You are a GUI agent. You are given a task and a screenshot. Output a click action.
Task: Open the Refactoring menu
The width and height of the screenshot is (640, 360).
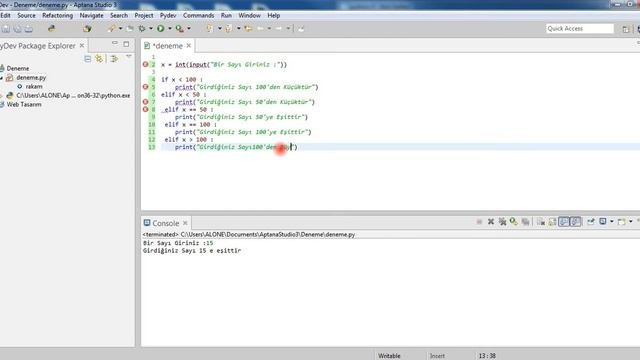coord(58,16)
